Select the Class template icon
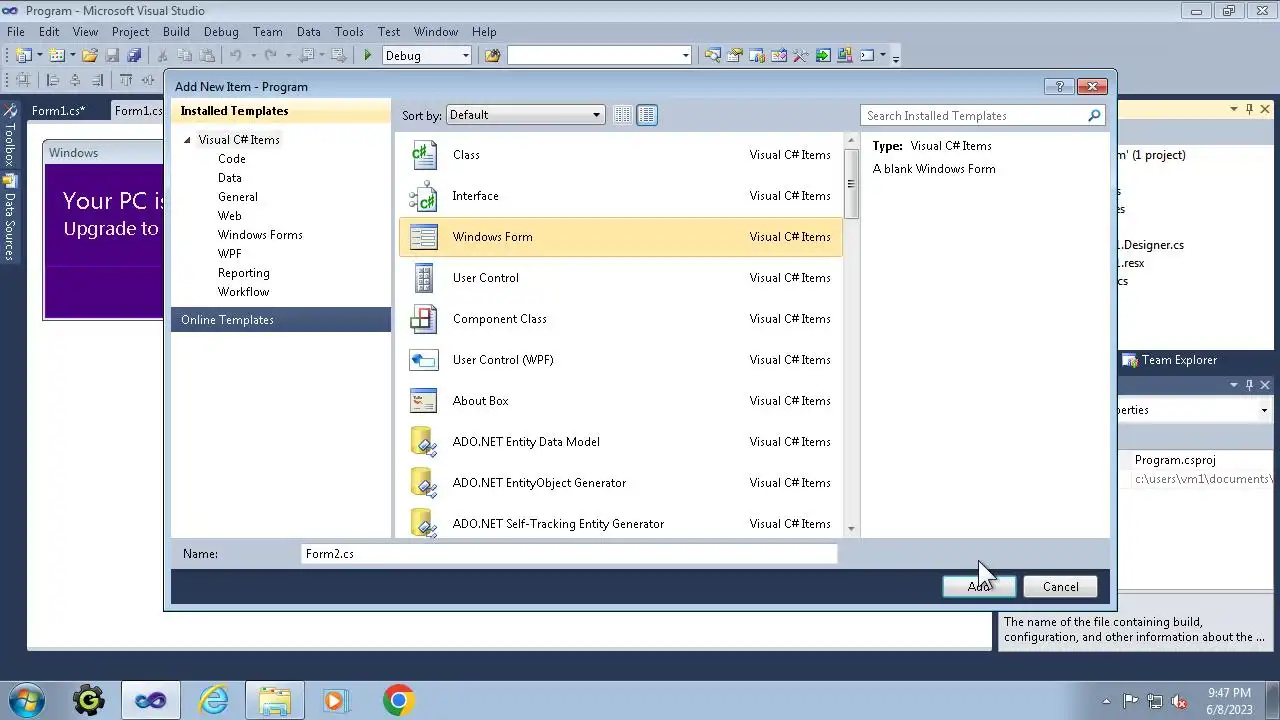 coord(424,155)
